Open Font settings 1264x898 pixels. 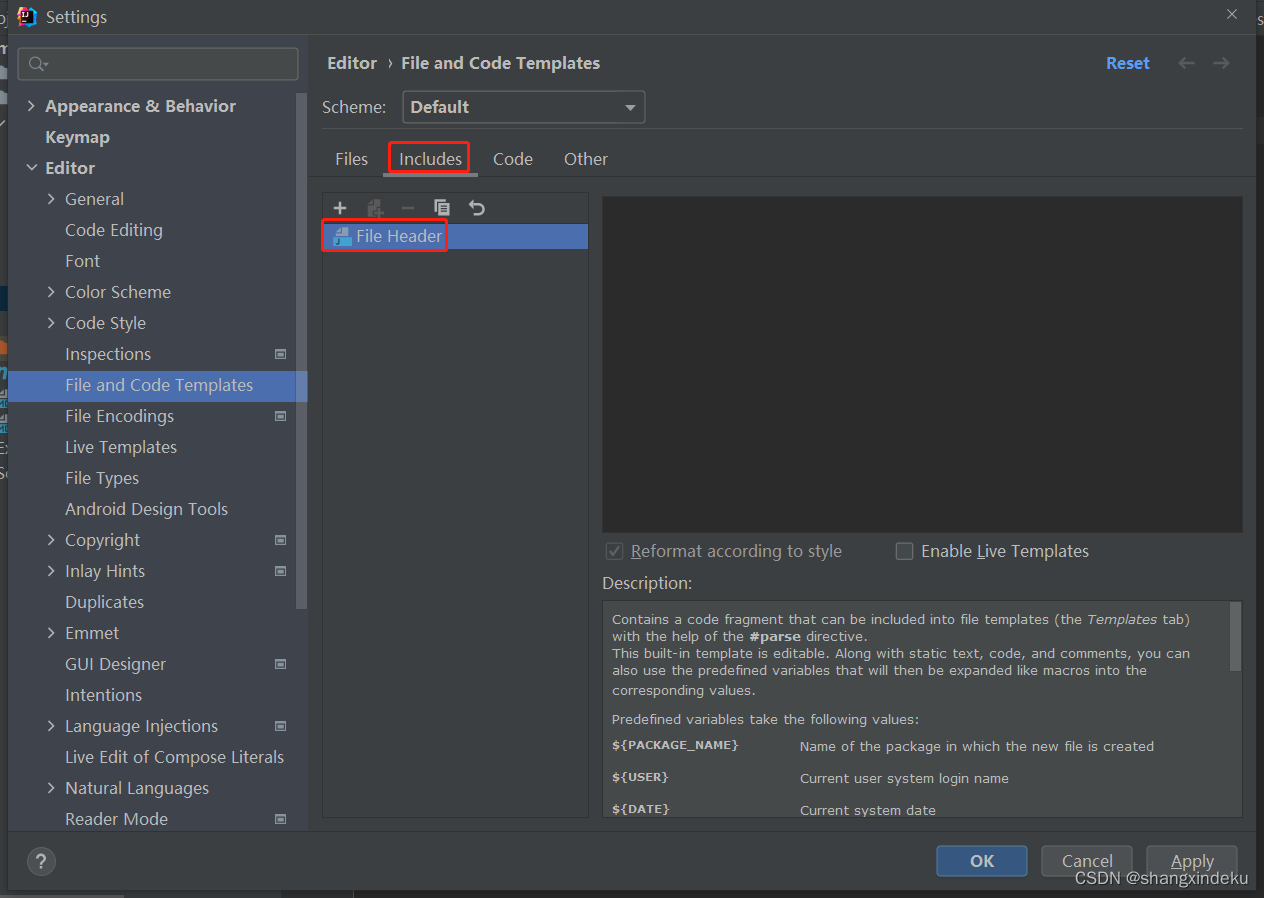(x=82, y=261)
